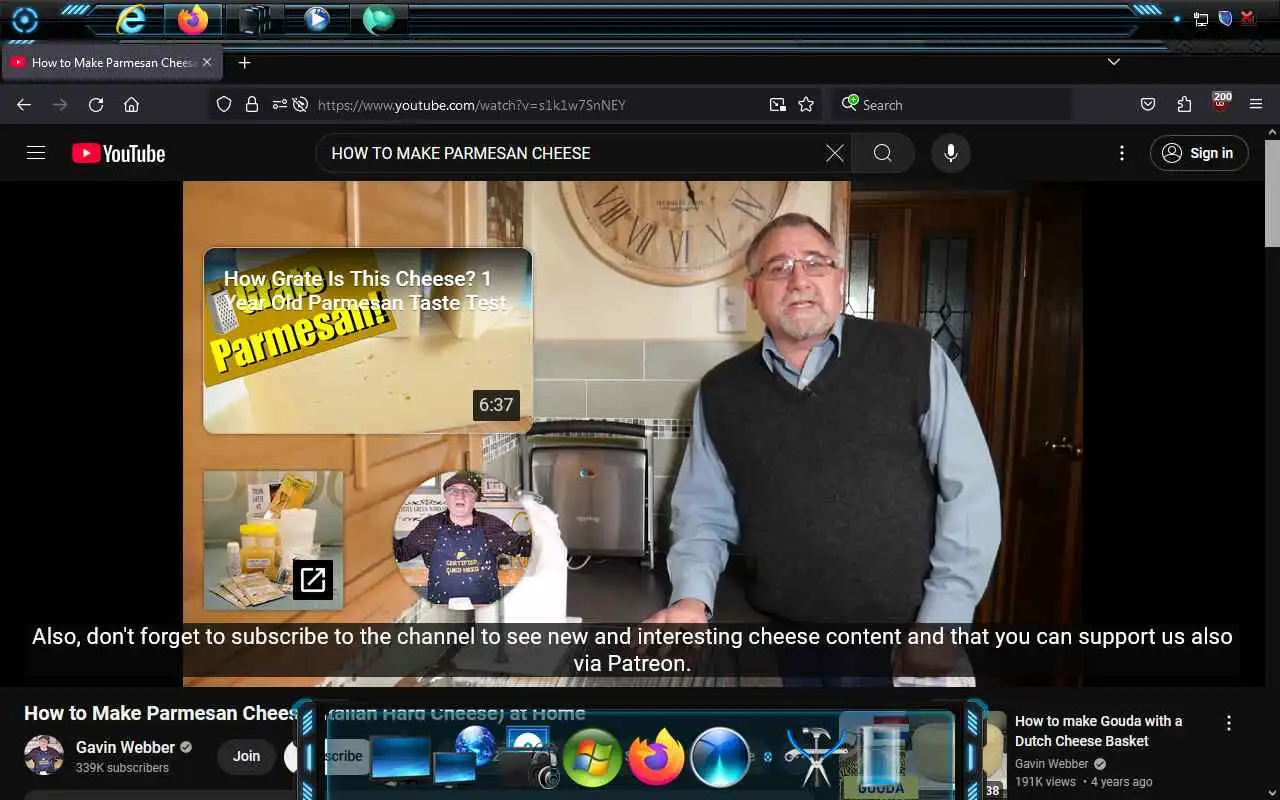Open the uBlock extension badge showing 200

(1221, 102)
